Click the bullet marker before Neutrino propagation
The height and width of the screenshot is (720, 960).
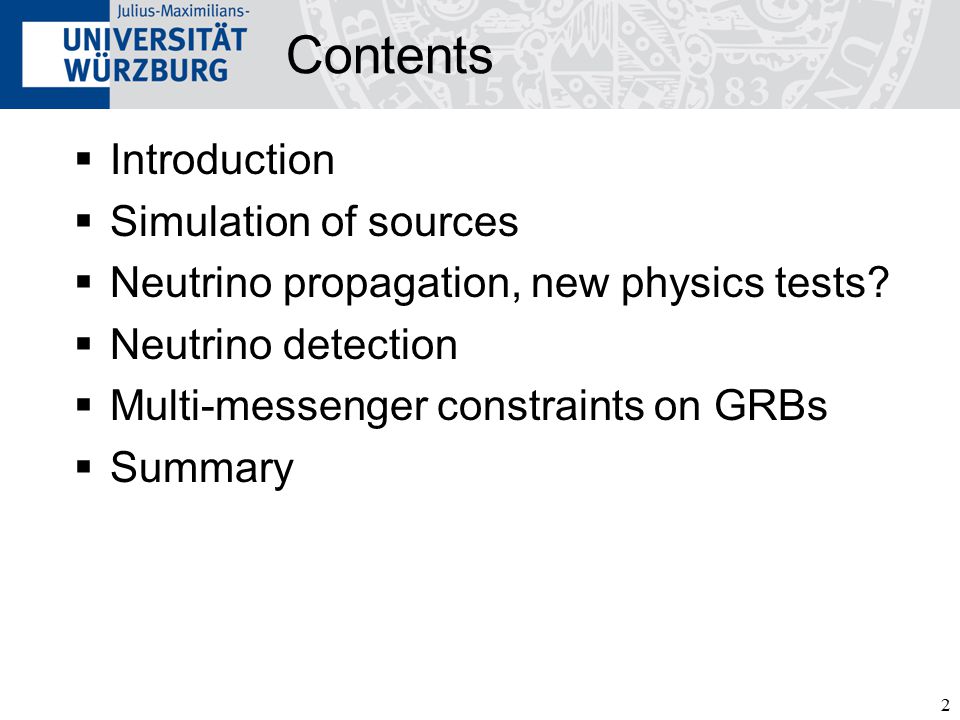84,282
